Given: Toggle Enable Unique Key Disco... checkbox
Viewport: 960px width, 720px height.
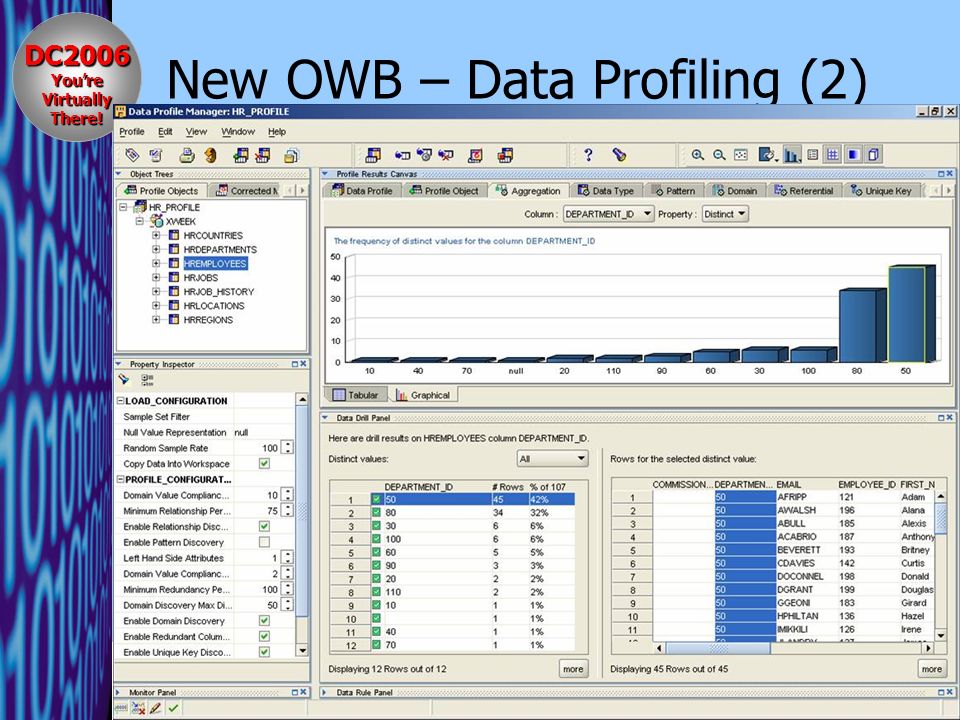Looking at the screenshot, I should click(x=264, y=652).
